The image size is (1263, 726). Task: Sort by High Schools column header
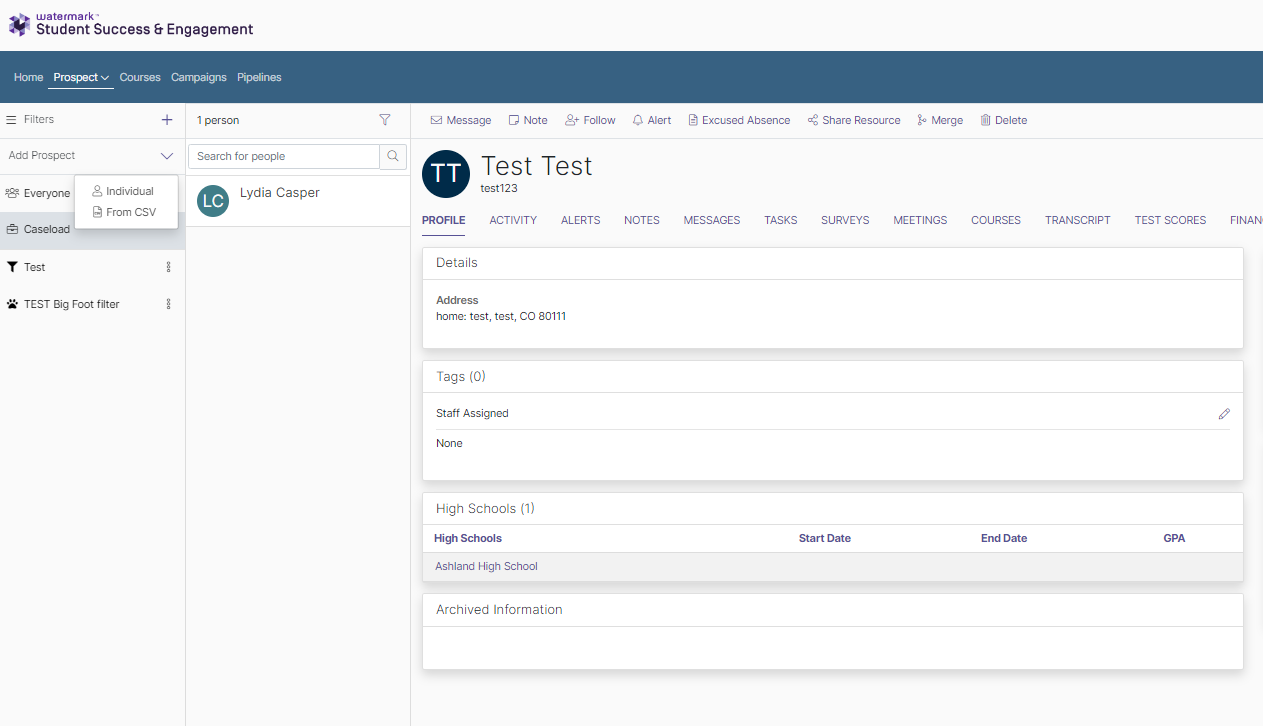(x=468, y=538)
